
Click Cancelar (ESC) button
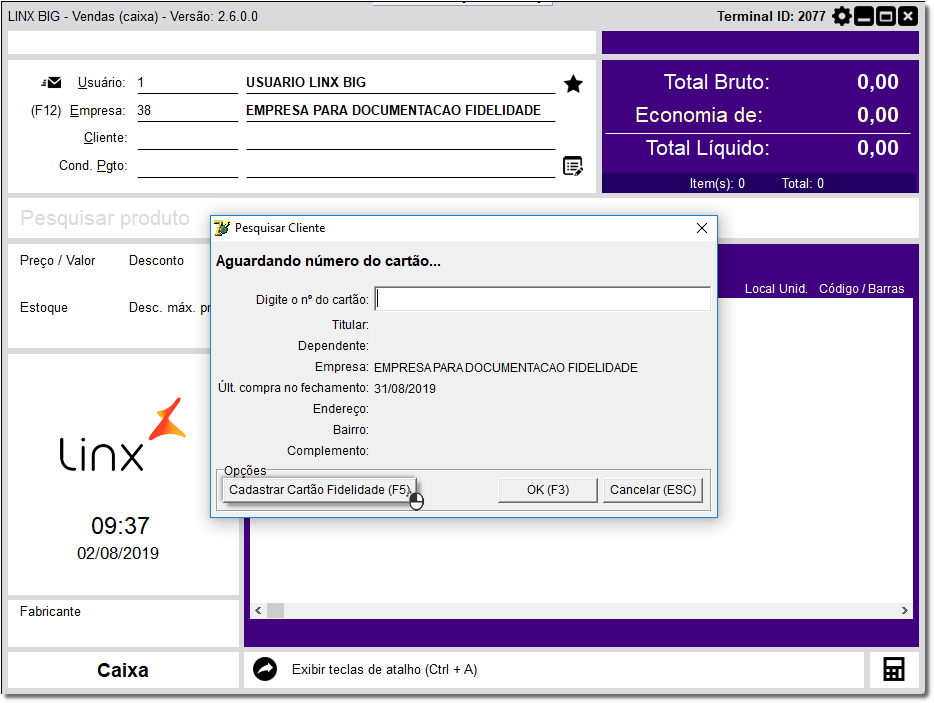coord(653,490)
